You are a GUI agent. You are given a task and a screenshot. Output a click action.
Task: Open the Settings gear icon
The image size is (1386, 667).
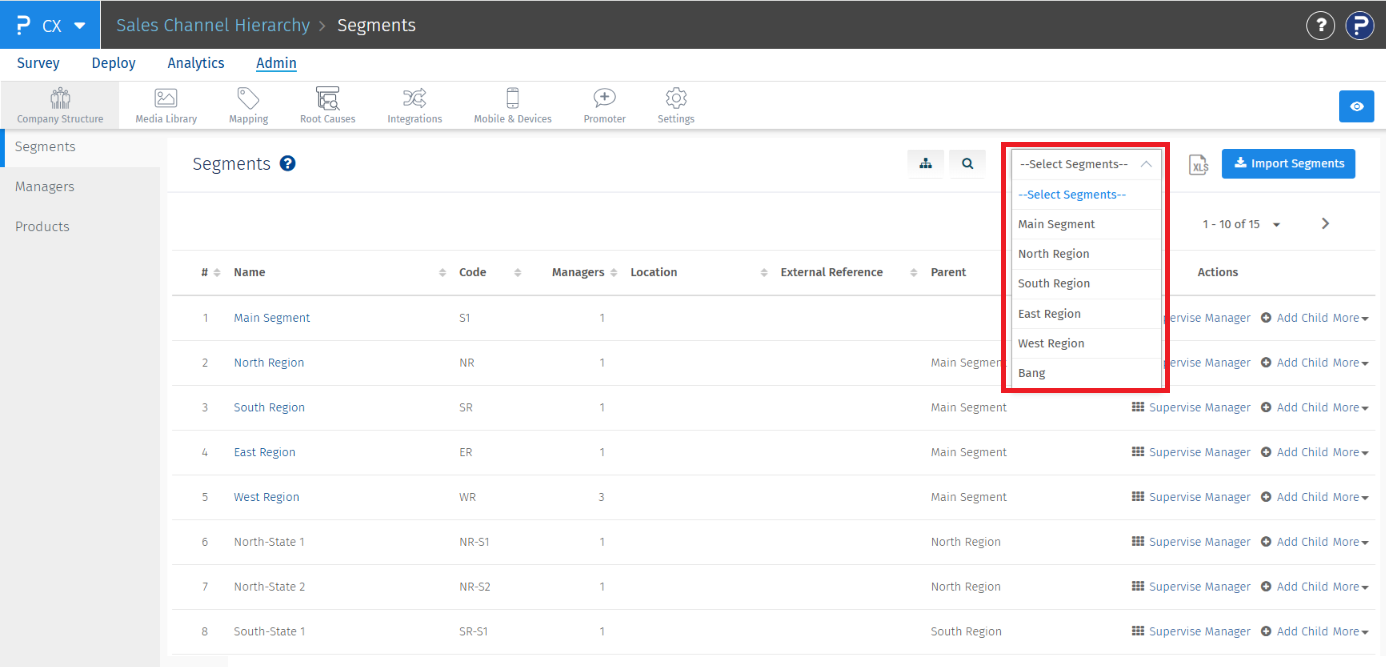676,99
